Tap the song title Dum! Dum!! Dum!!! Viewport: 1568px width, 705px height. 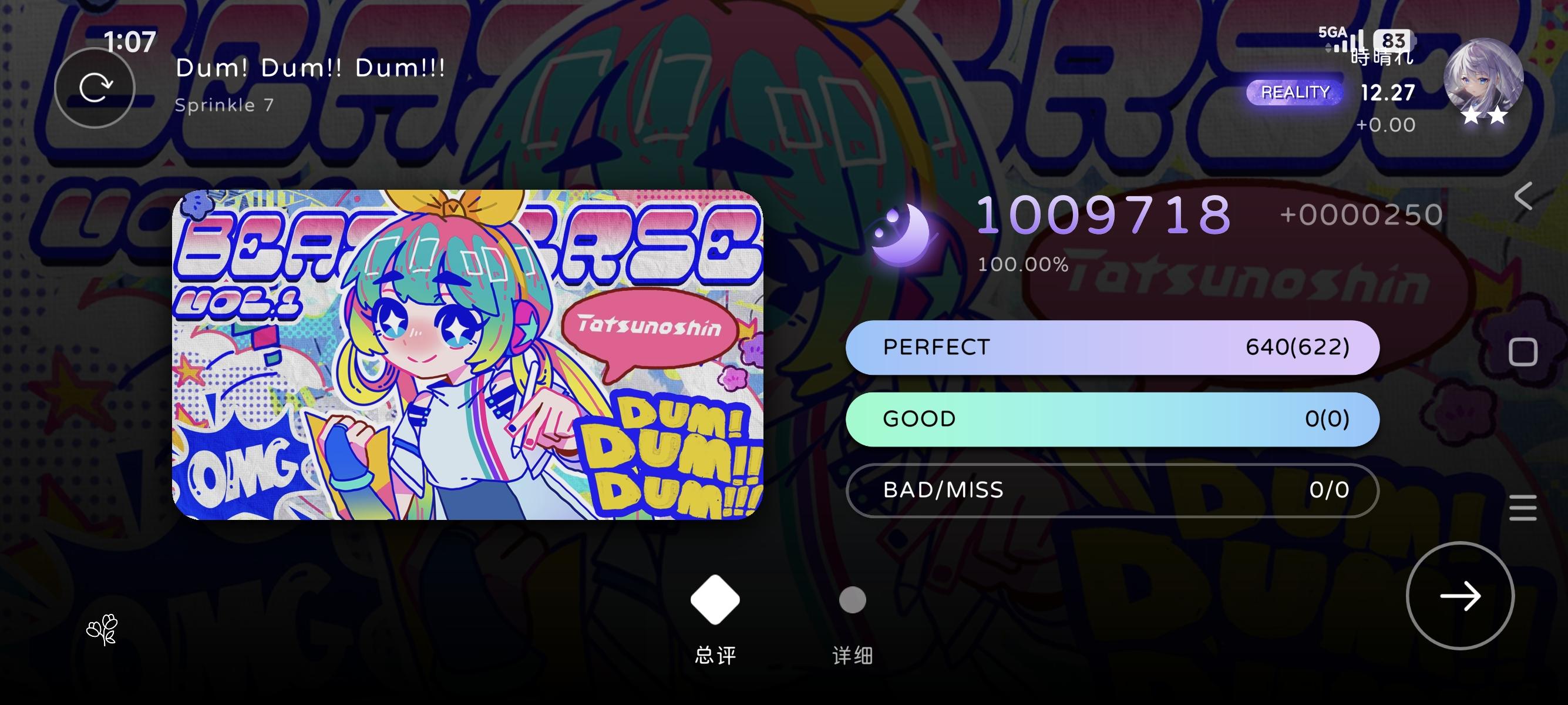click(311, 68)
